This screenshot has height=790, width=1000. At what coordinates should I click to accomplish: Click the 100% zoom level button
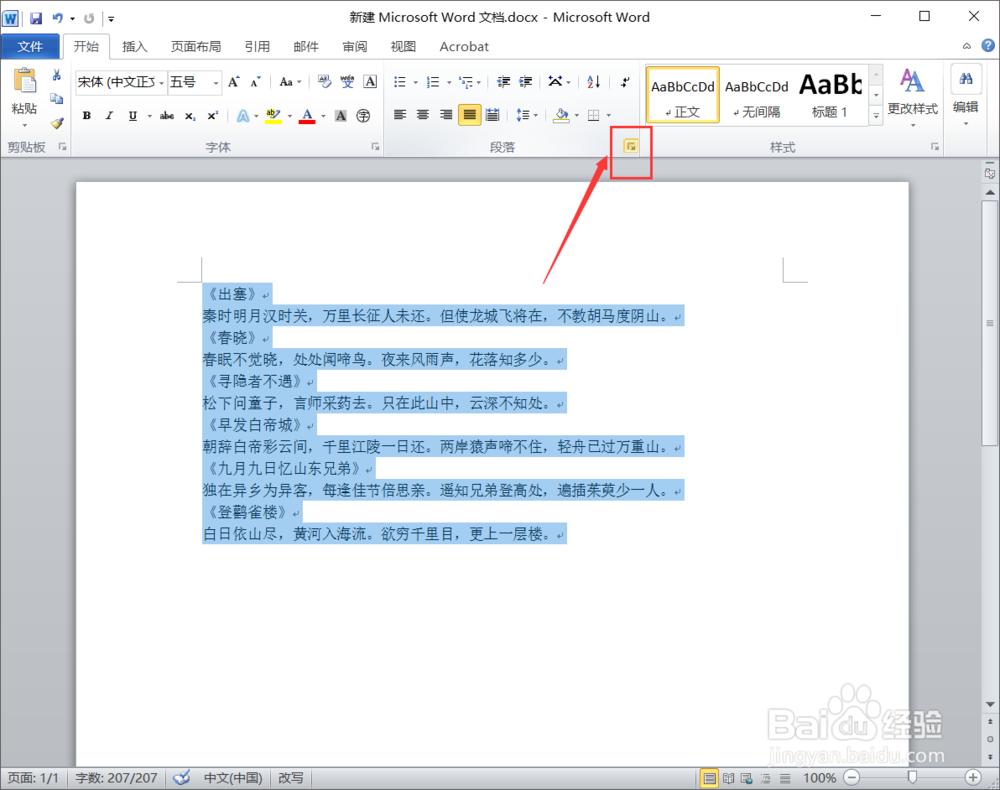(819, 777)
